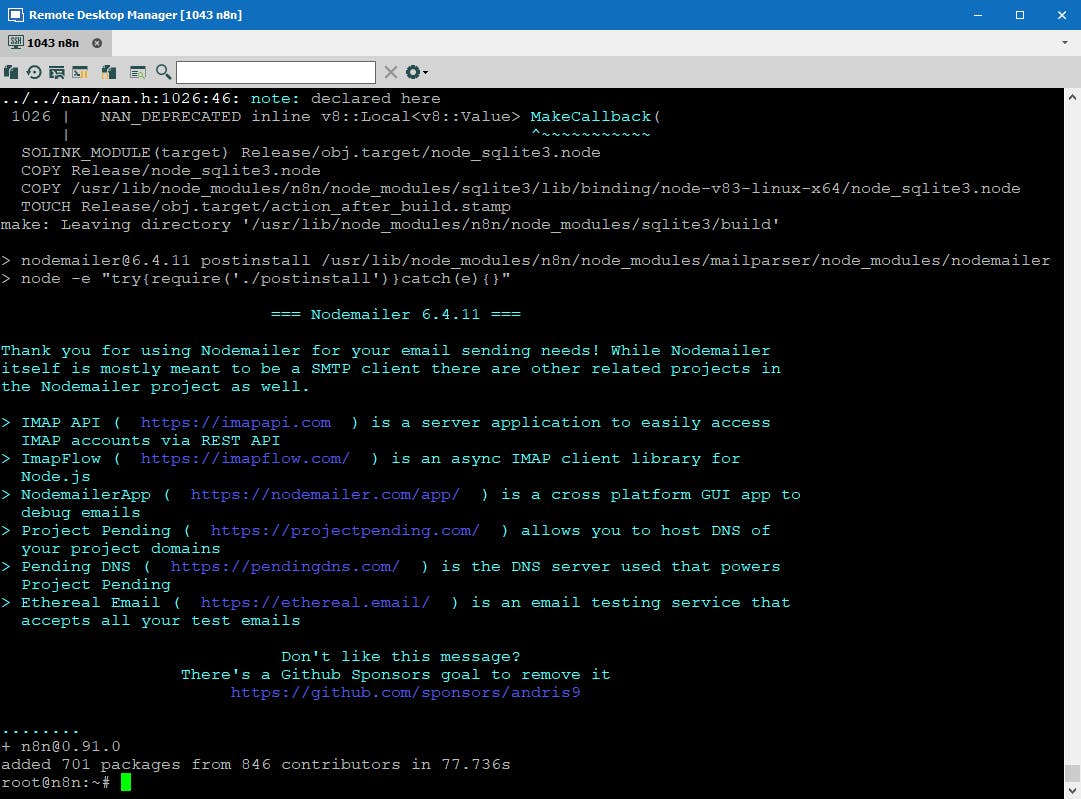The width and height of the screenshot is (1081, 799).
Task: Click the 'MakeCallback(' text
Action: pyautogui.click(x=596, y=117)
